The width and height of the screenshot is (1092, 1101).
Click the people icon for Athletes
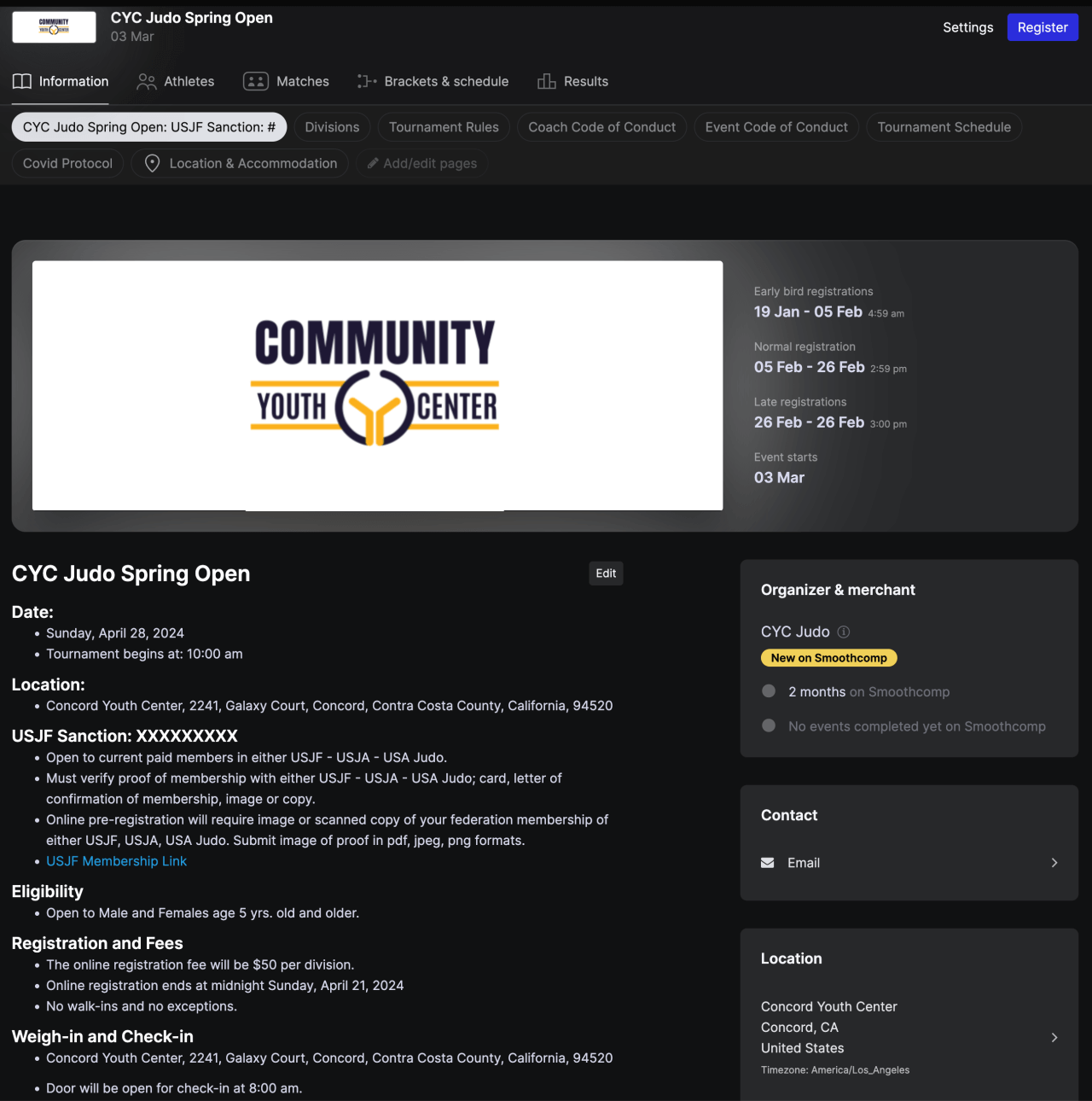click(147, 82)
